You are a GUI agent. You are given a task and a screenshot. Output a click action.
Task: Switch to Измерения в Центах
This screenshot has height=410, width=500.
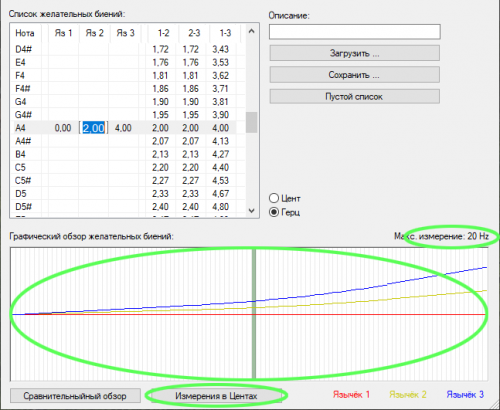[x=216, y=396]
